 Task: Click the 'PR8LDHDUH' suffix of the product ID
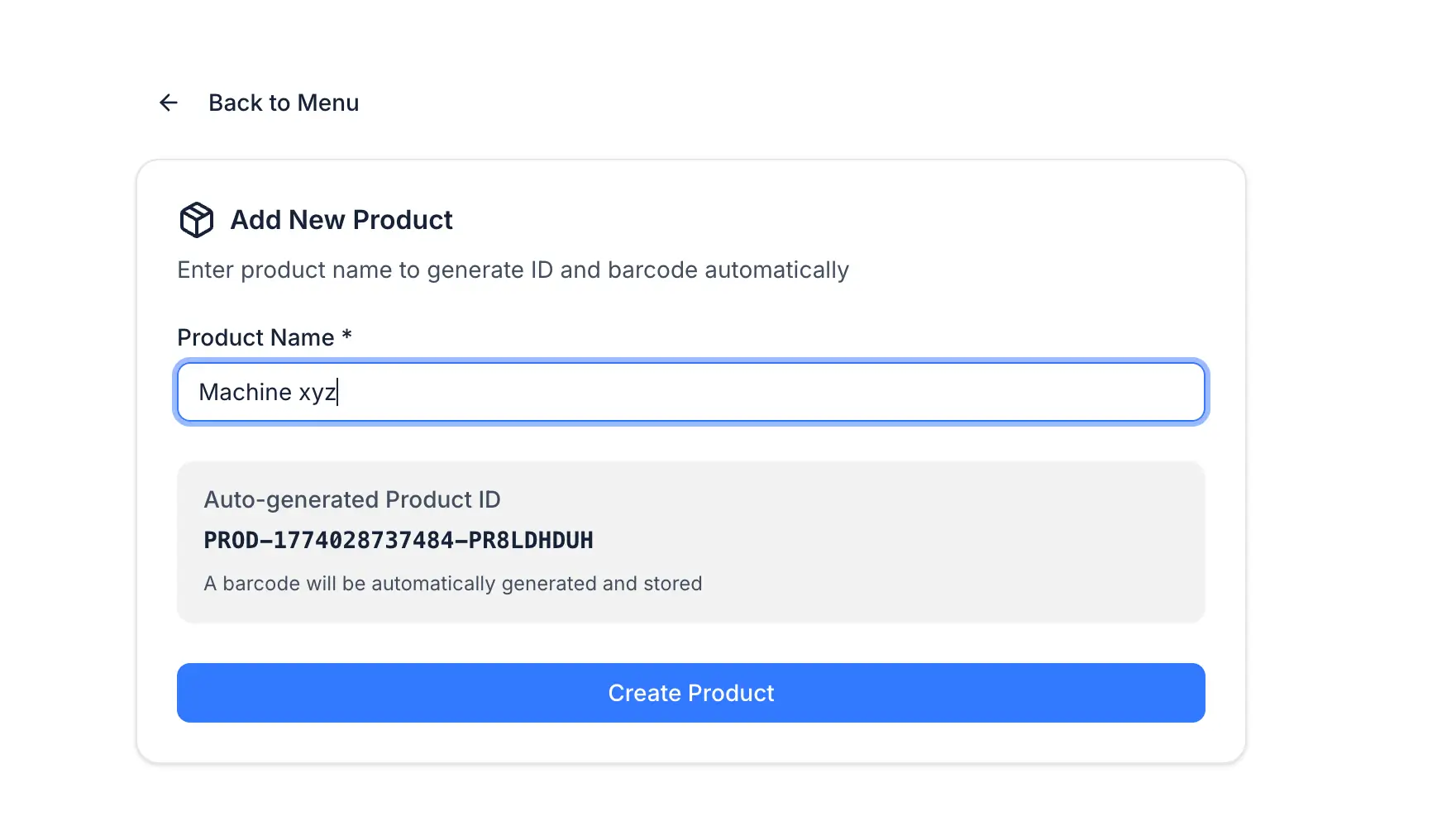pyautogui.click(x=531, y=541)
